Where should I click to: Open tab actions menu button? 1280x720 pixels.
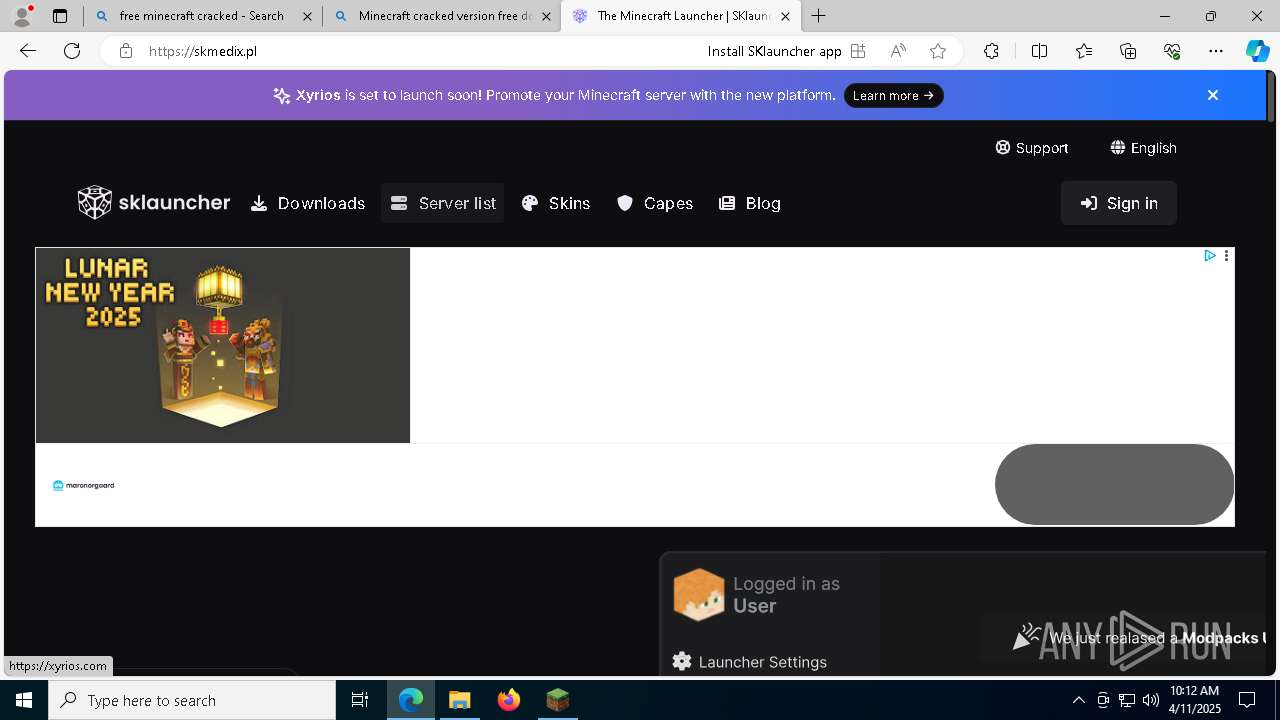coord(60,16)
